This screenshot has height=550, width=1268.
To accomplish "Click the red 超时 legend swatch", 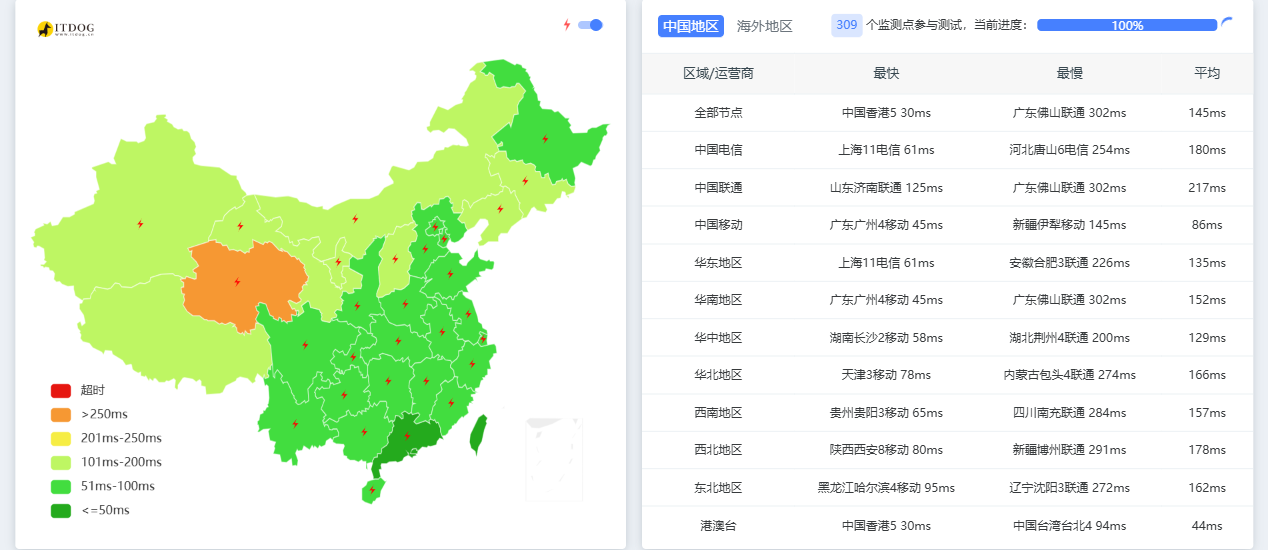I will pos(61,390).
